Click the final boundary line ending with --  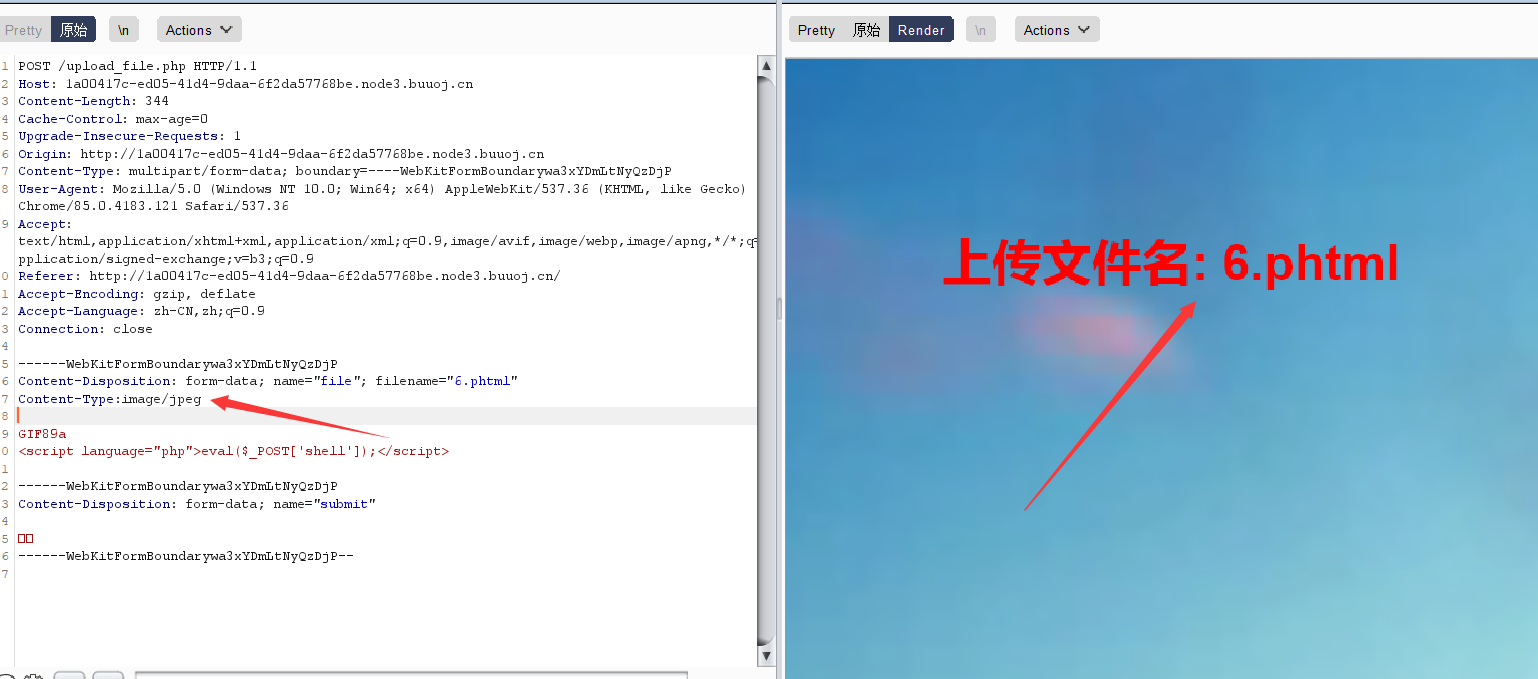coord(186,556)
